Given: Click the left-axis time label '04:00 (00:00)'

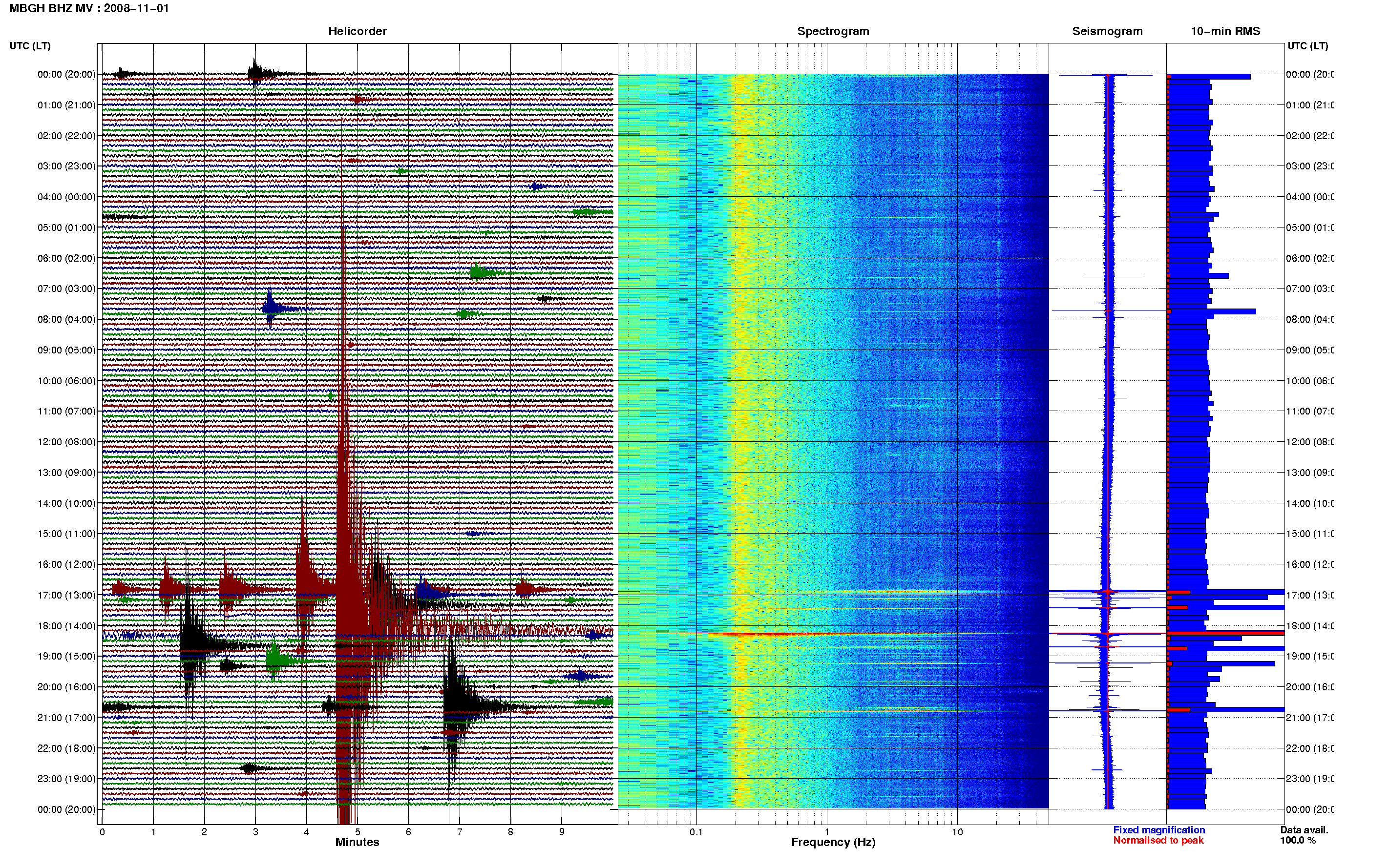Looking at the screenshot, I should [x=66, y=197].
